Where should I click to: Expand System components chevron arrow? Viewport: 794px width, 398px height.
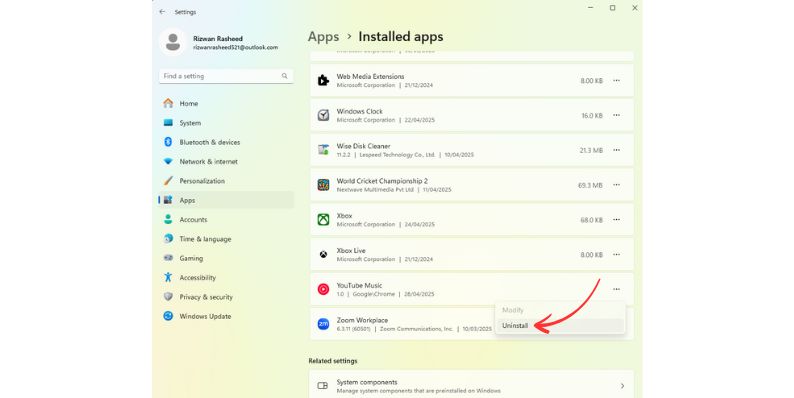pos(622,386)
